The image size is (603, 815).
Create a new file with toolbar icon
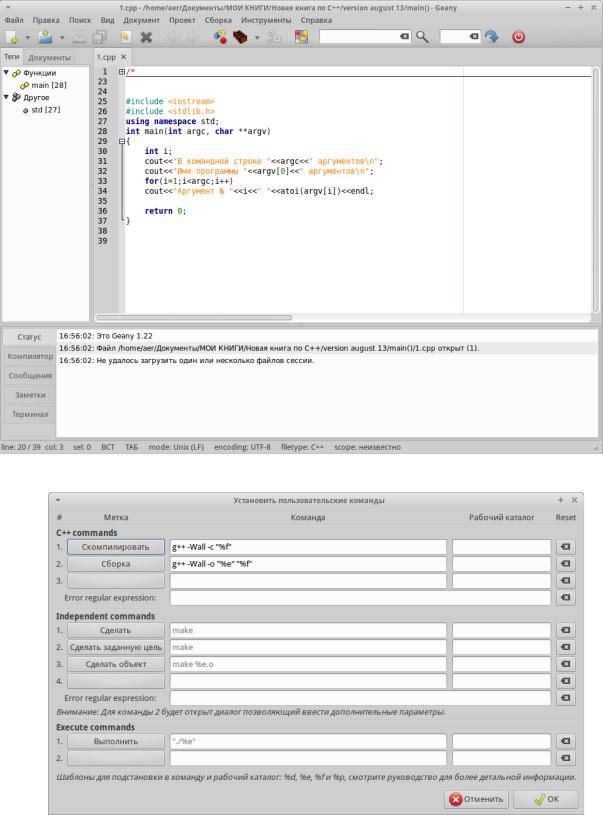pos(12,37)
